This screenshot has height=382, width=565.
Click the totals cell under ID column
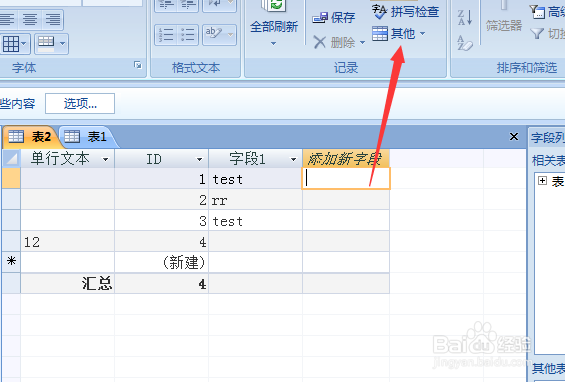click(x=161, y=283)
